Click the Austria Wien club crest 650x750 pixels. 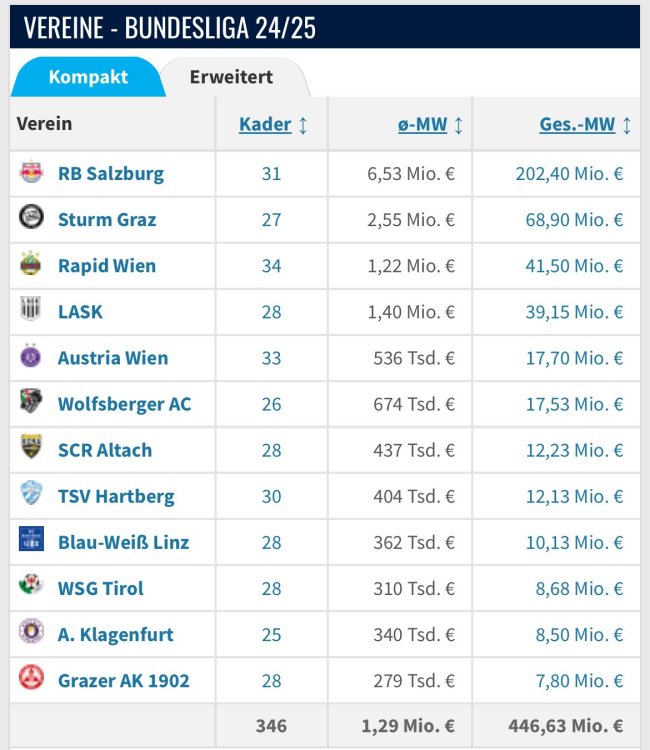tap(31, 357)
